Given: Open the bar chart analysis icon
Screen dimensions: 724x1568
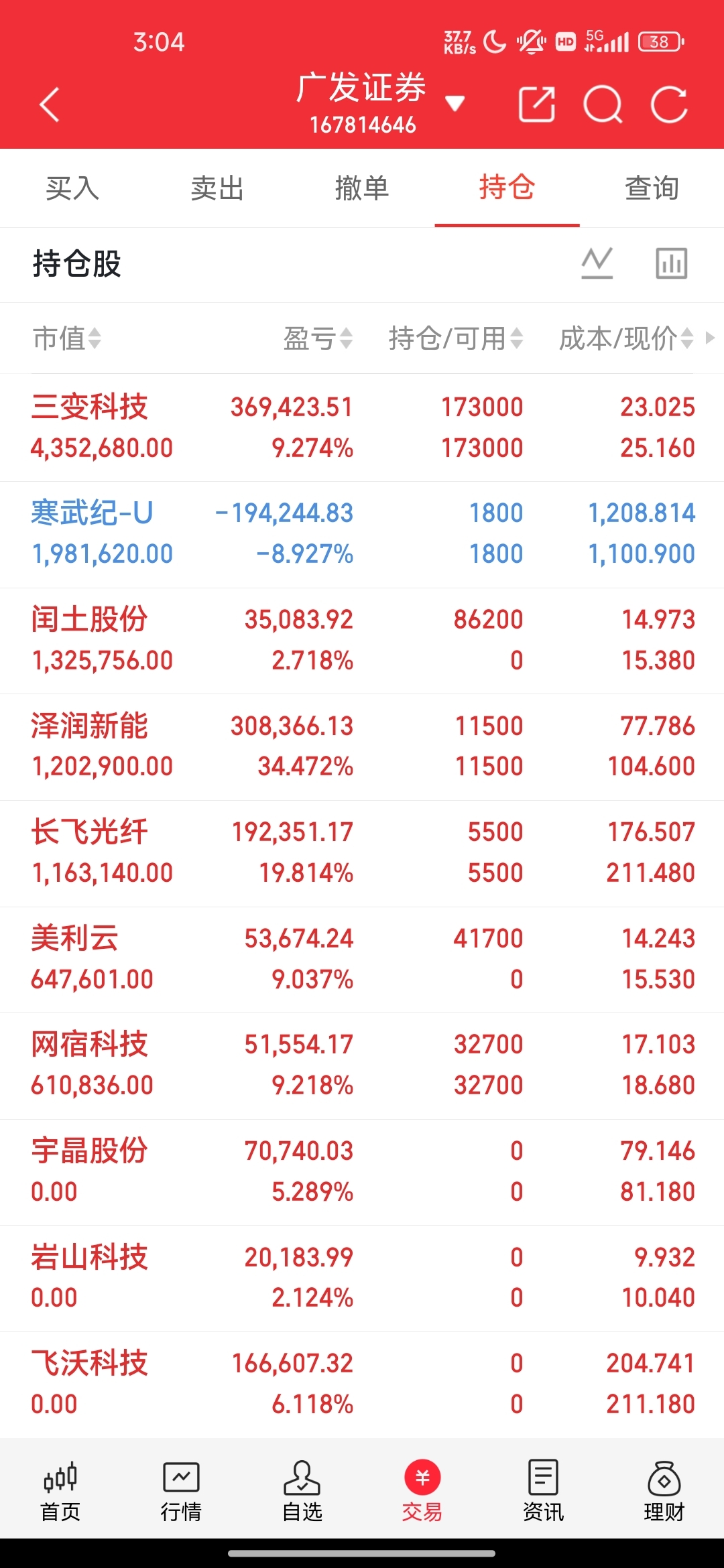Looking at the screenshot, I should click(671, 263).
